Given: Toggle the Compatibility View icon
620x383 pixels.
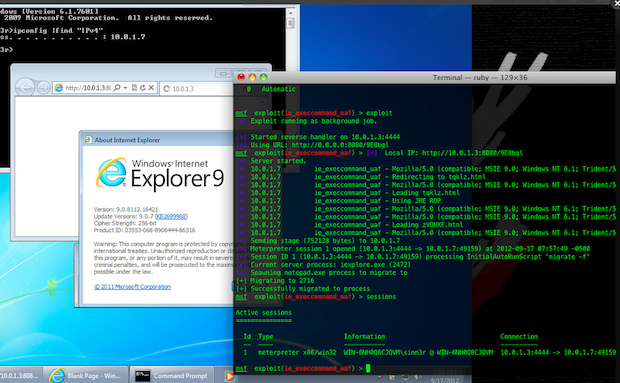Looking at the screenshot, I should click(x=134, y=88).
